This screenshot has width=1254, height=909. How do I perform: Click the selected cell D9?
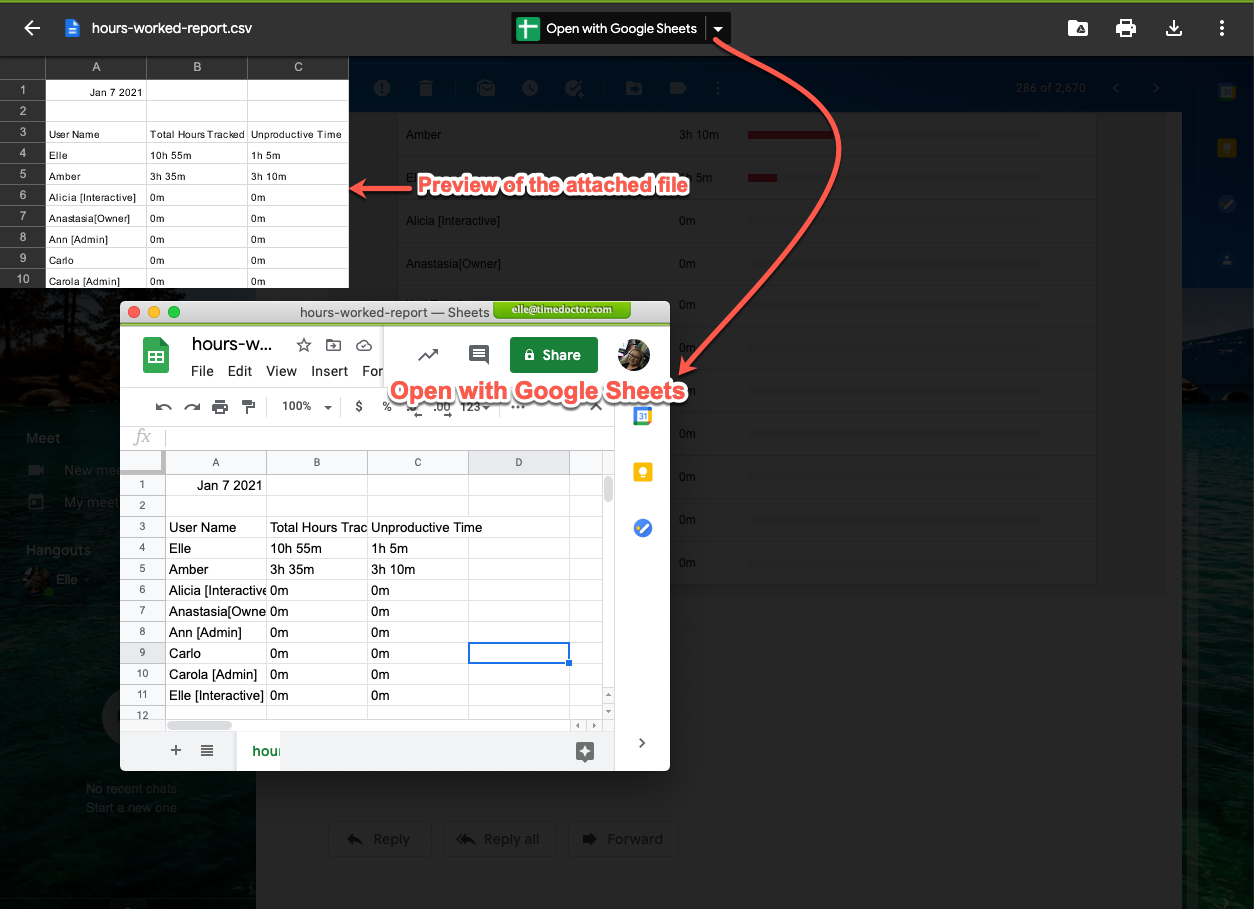pos(519,653)
